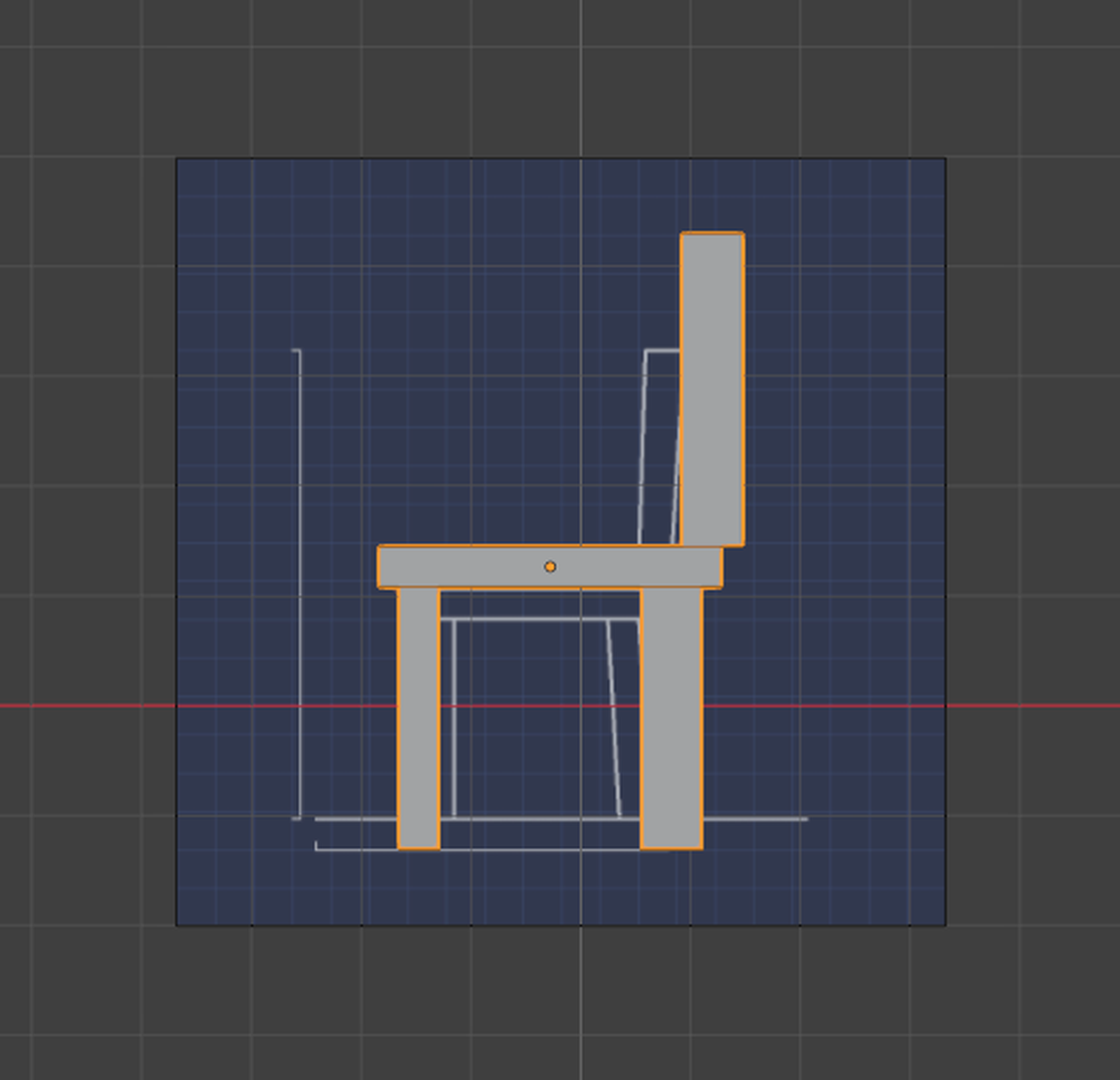Click the chair's horizontal seat slab
1120x1080 pixels.
[550, 567]
